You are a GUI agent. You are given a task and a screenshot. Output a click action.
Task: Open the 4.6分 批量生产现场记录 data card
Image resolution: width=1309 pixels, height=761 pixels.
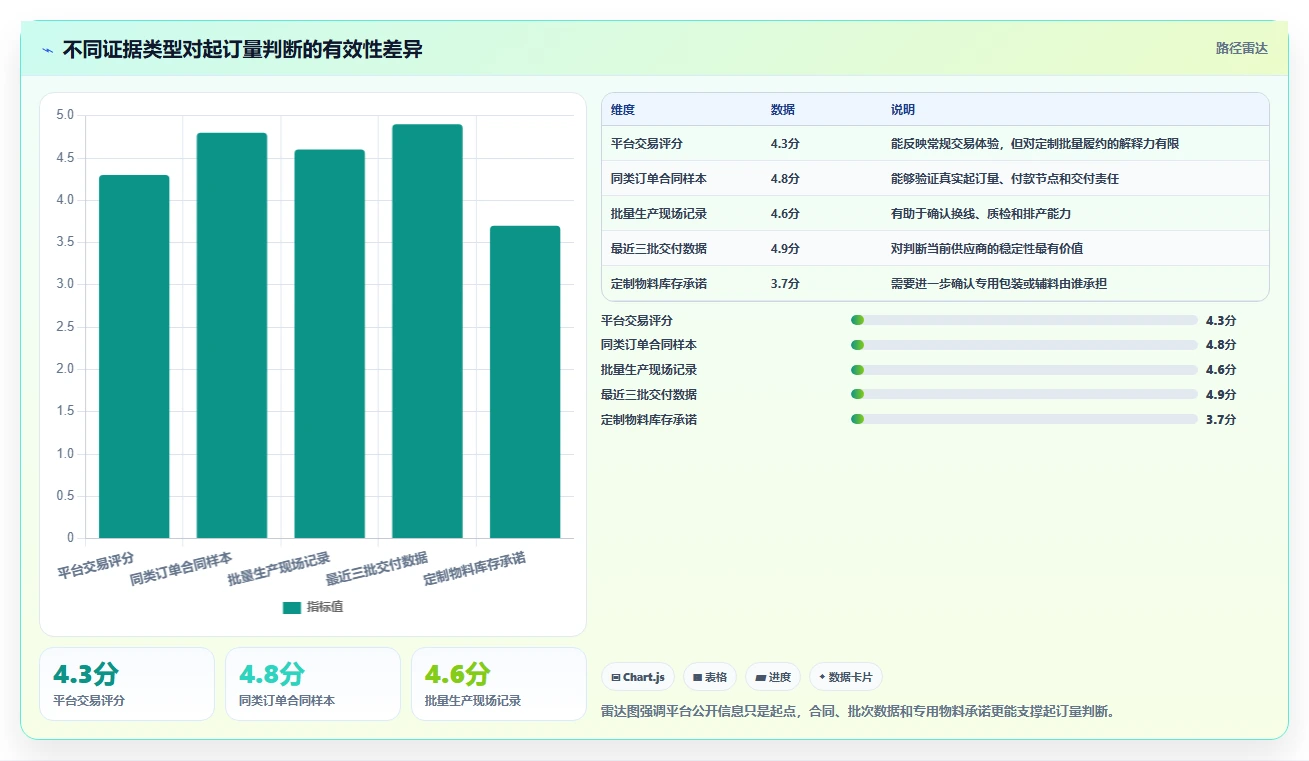point(499,684)
